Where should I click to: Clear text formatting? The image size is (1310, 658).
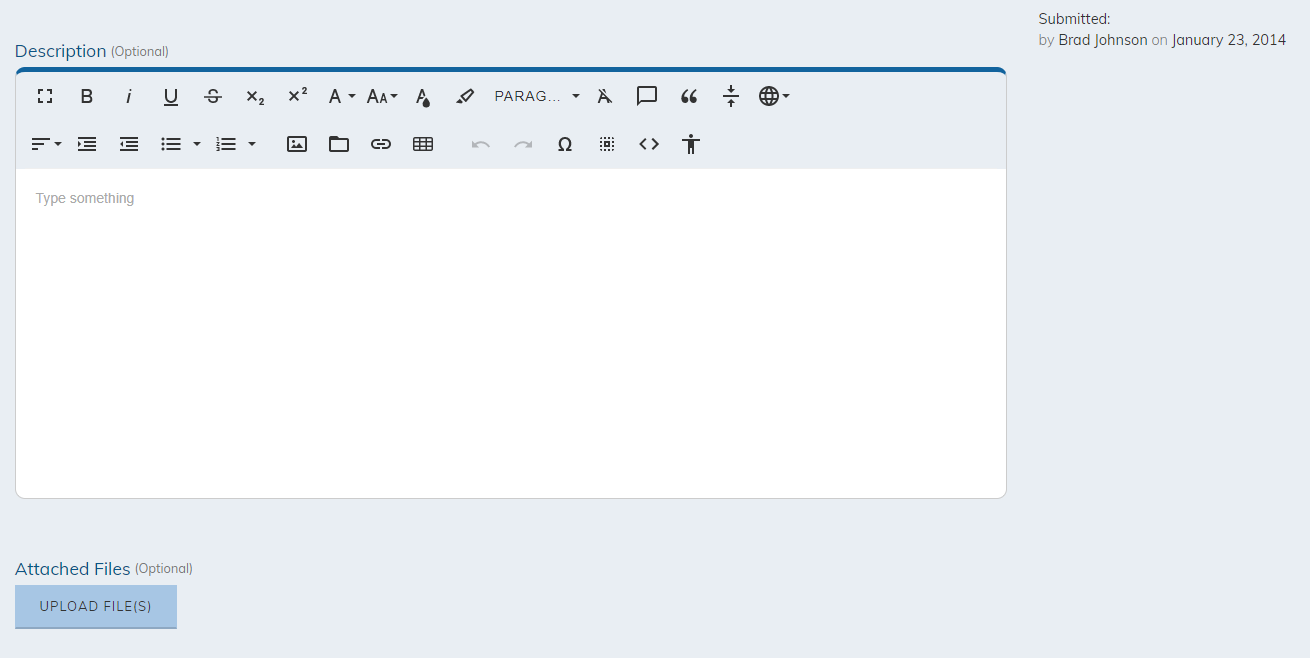click(605, 96)
